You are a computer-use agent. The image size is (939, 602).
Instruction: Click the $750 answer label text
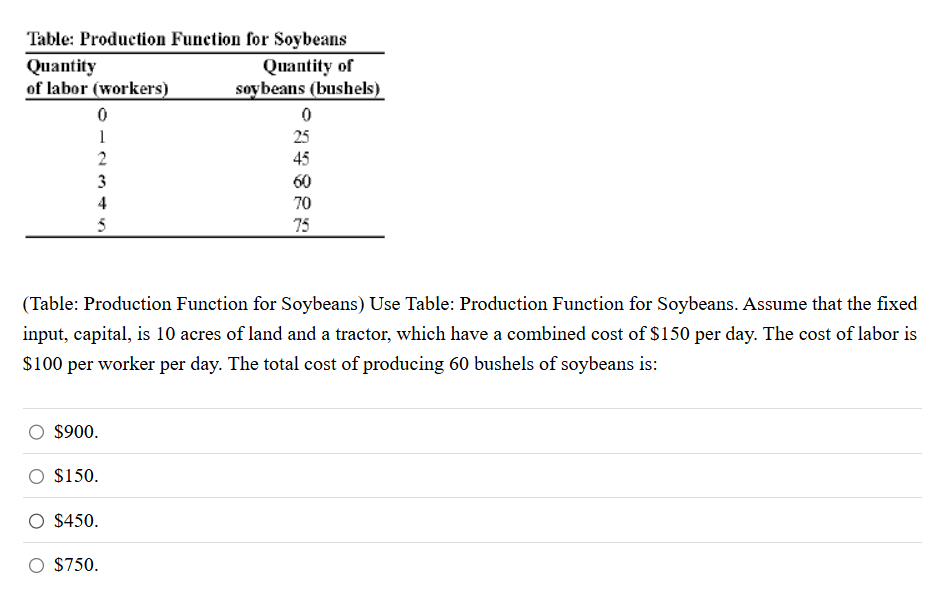[75, 564]
